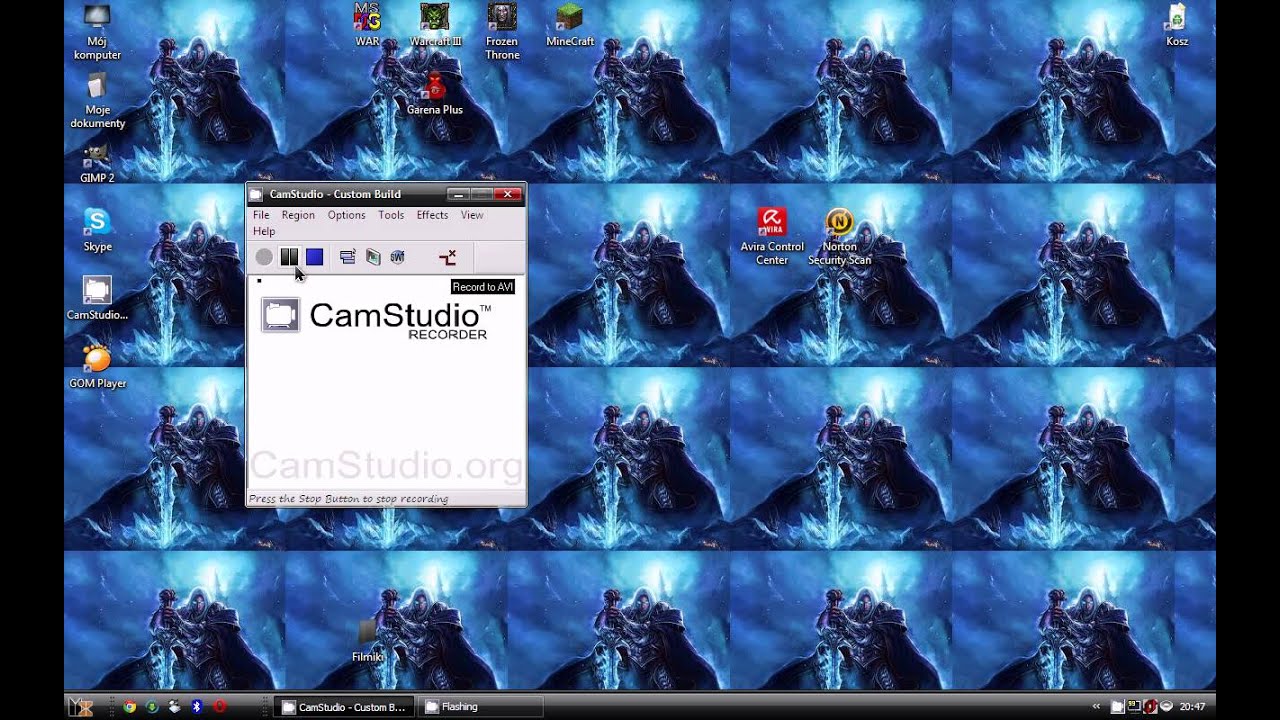Select the Moje dokumenty desktop icon

(97, 101)
